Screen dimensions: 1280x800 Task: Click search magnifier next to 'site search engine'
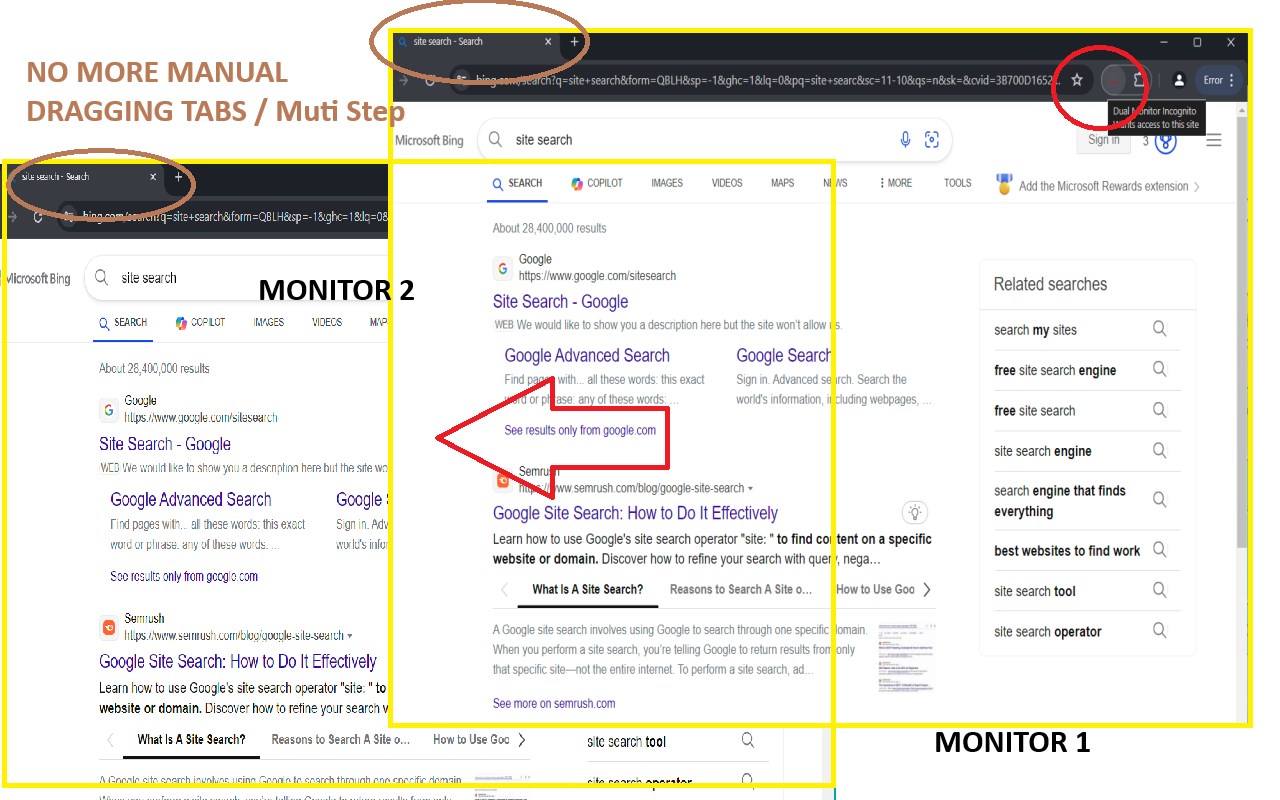[x=1160, y=450]
